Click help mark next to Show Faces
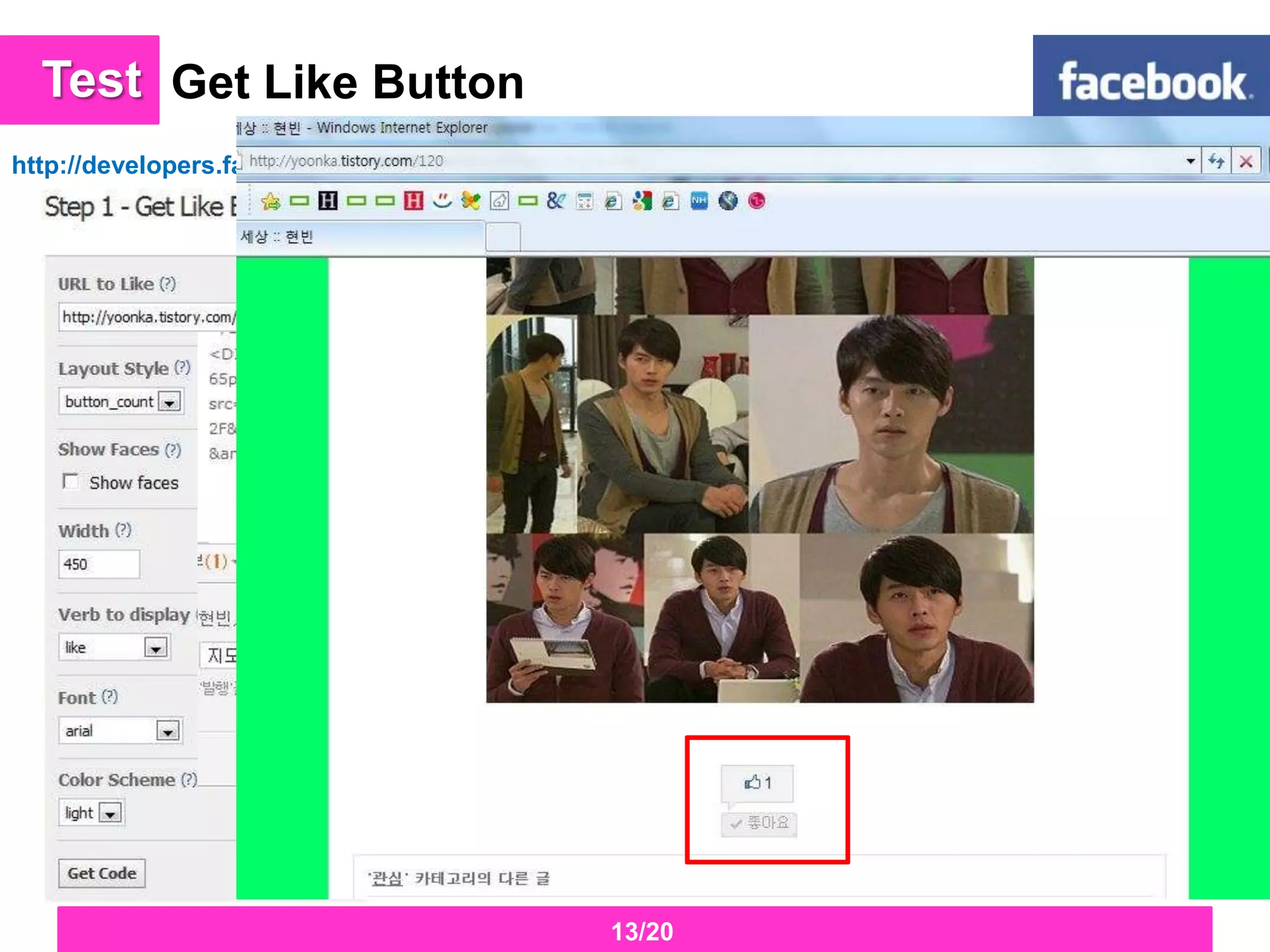Image resolution: width=1270 pixels, height=952 pixels. 173,449
